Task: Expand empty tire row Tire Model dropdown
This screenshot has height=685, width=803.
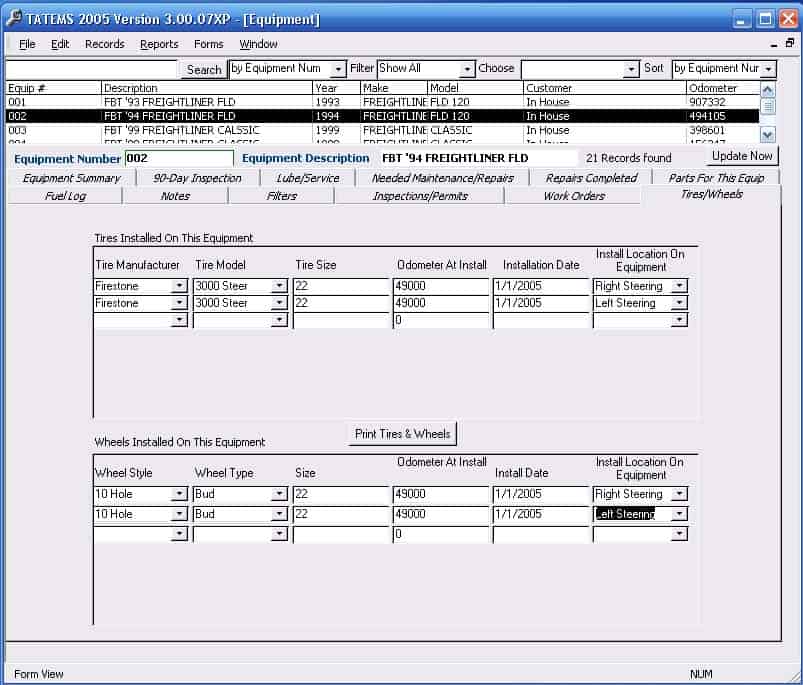Action: [x=279, y=320]
